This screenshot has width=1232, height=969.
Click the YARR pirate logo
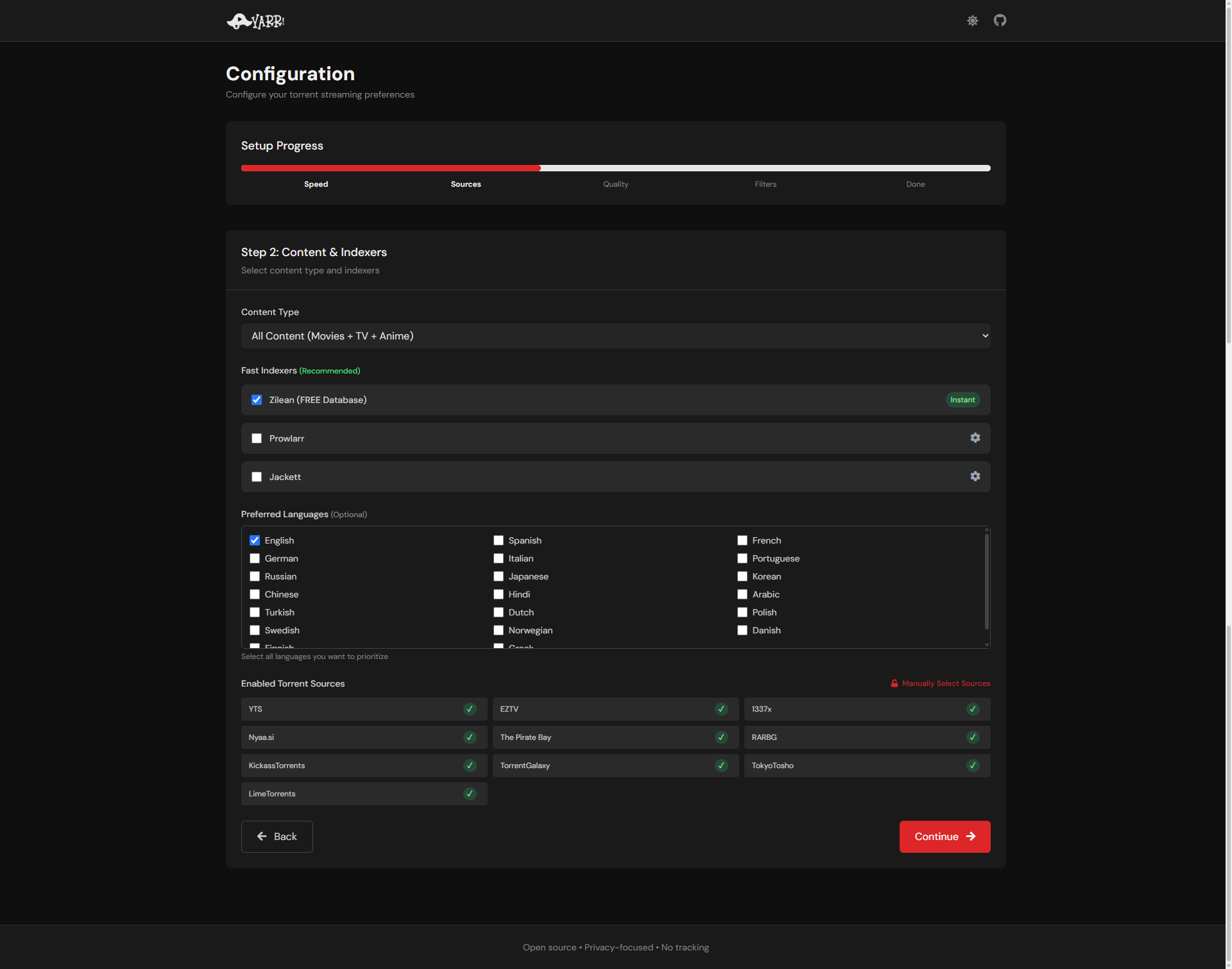click(255, 21)
